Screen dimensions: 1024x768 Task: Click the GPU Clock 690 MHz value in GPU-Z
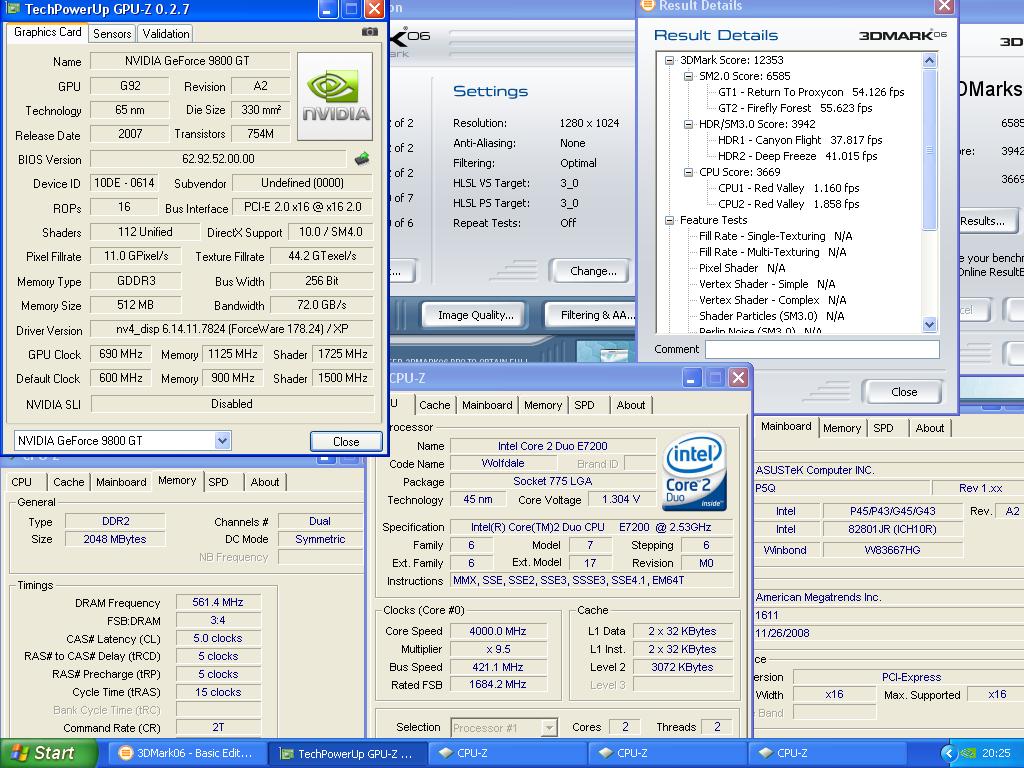click(x=121, y=354)
